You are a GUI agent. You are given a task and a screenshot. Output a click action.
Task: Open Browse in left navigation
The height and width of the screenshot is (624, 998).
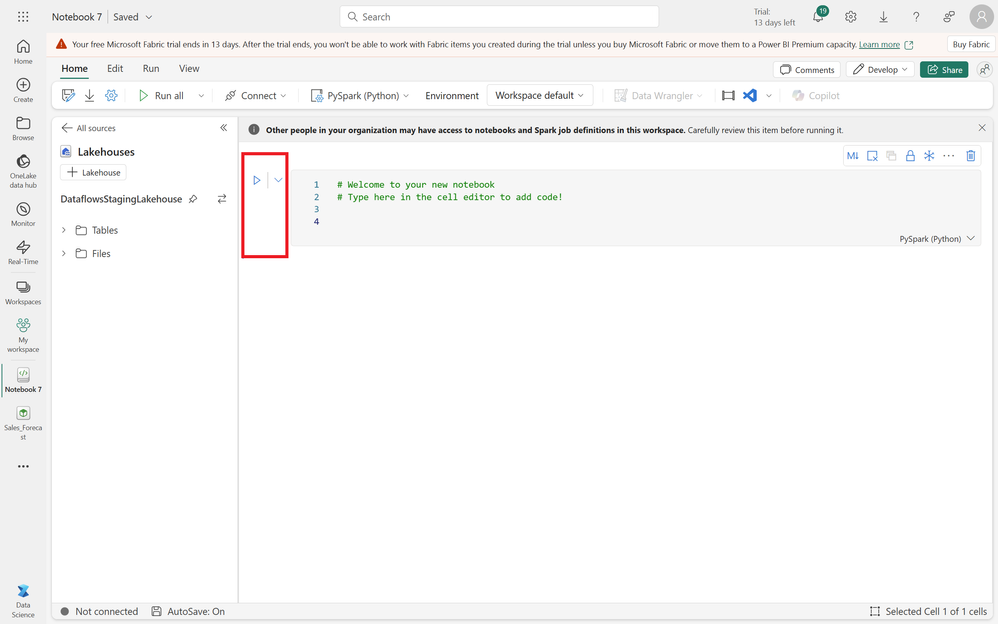[23, 128]
